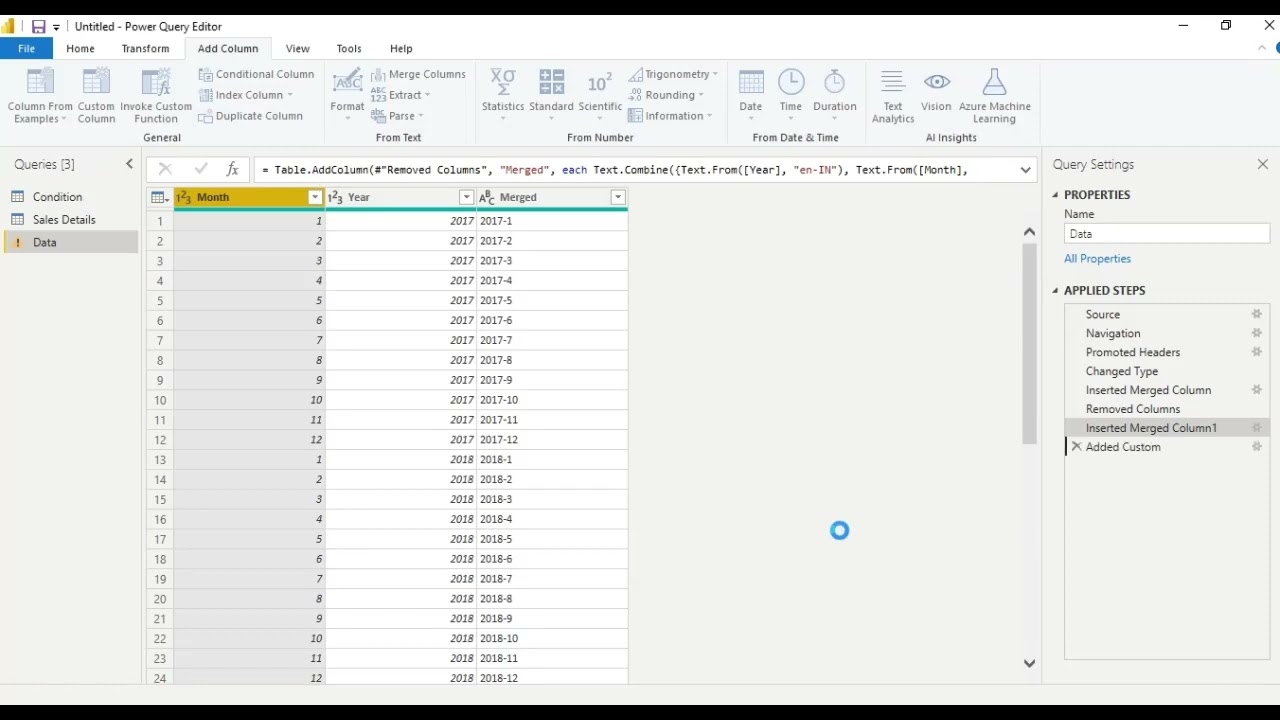Click Duplicate Column command
This screenshot has height=720, width=1280.
pyautogui.click(x=250, y=116)
